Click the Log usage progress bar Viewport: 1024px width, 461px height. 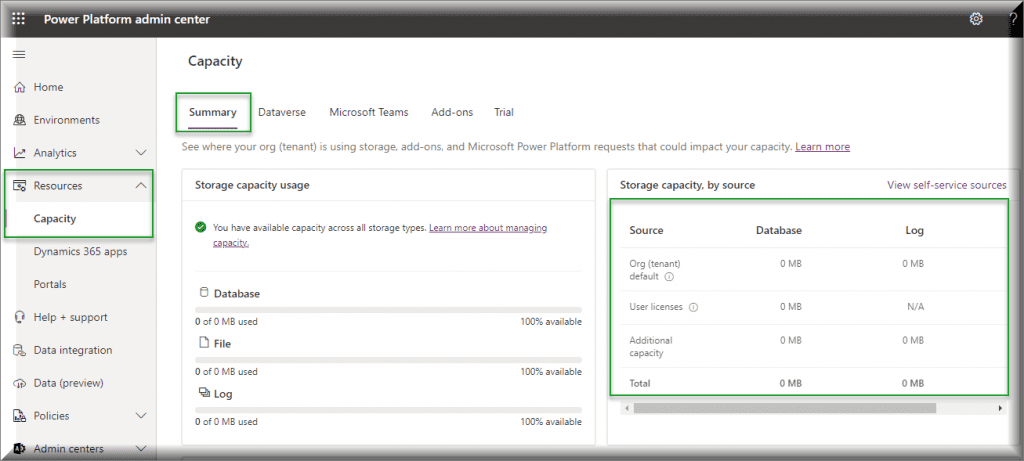click(x=388, y=410)
